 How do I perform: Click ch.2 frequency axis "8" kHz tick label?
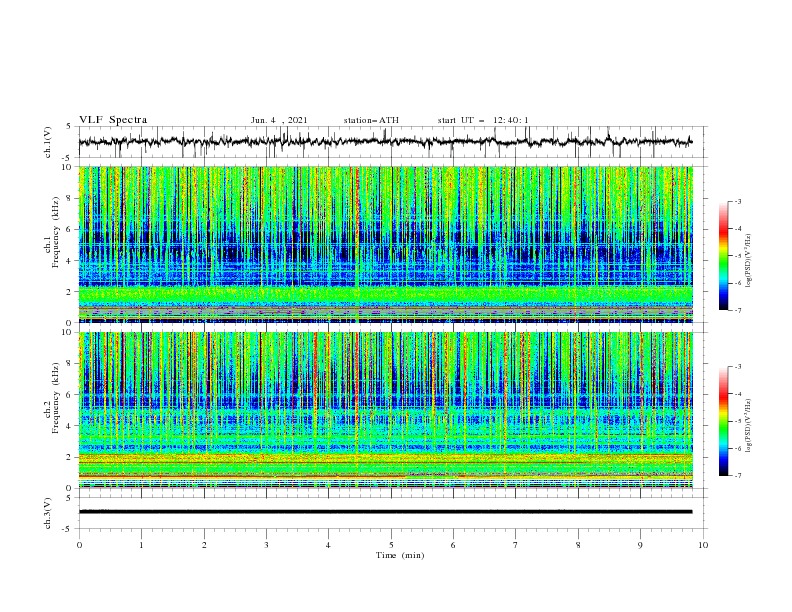[70, 364]
